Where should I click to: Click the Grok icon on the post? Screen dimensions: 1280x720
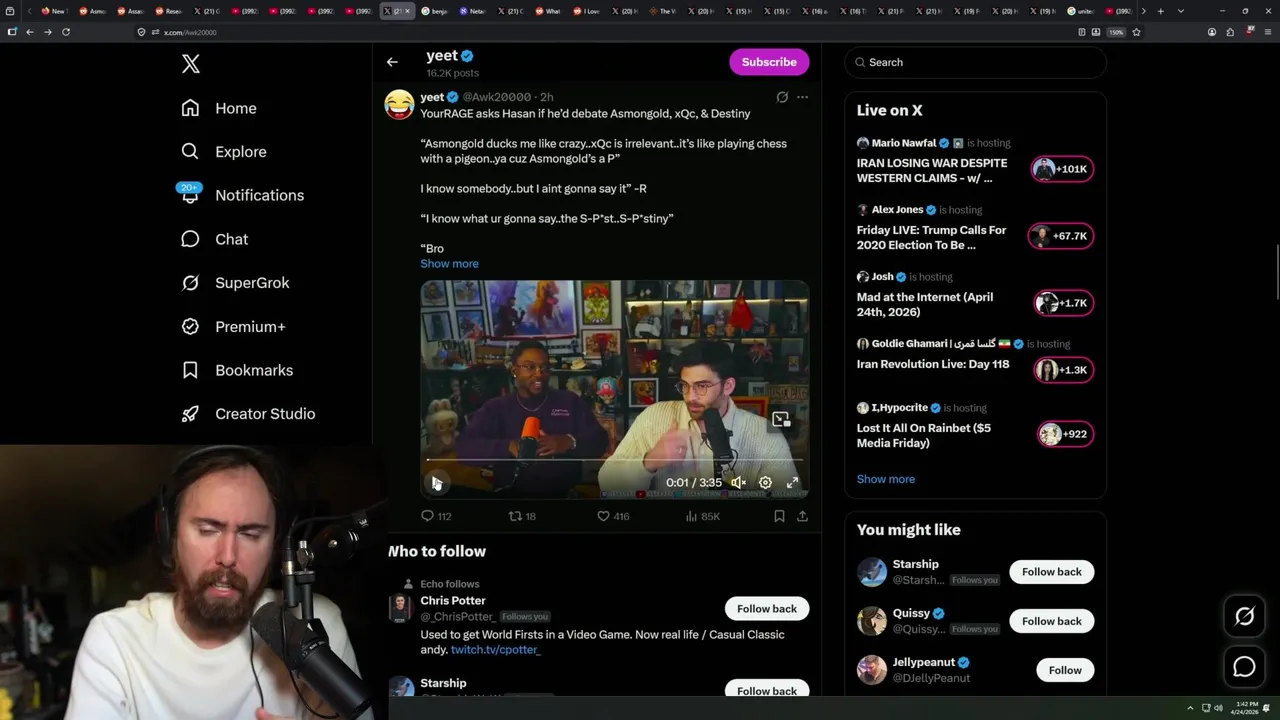[782, 97]
